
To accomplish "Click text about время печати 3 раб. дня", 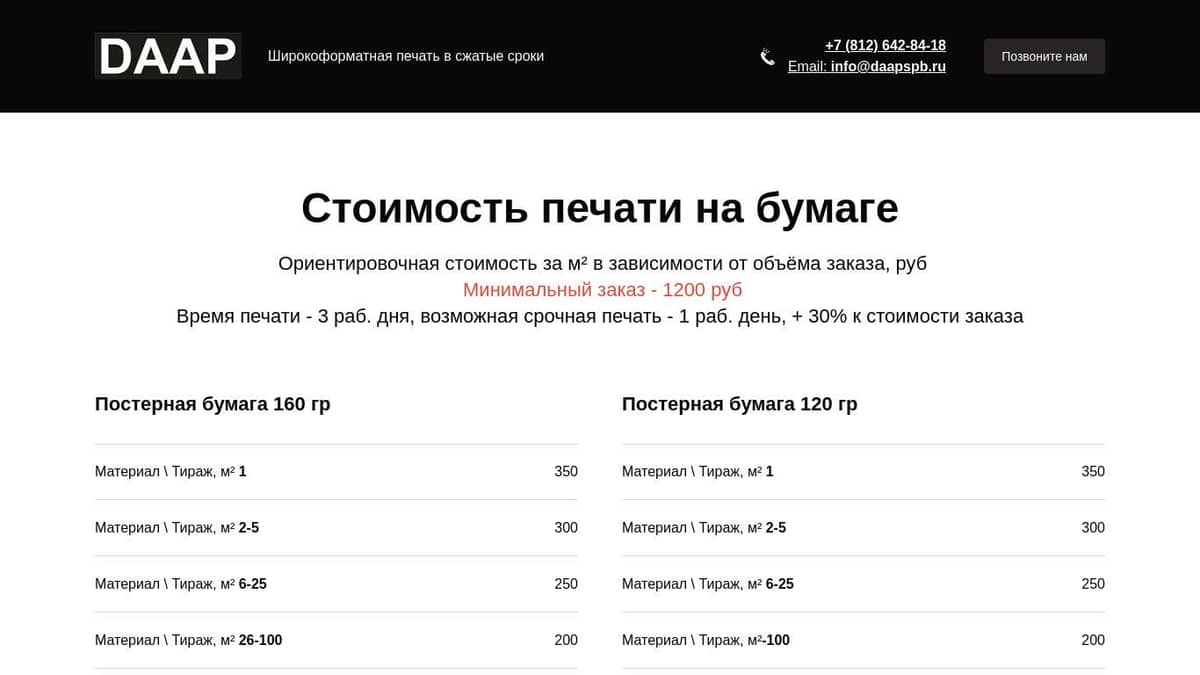I will click(x=600, y=316).
